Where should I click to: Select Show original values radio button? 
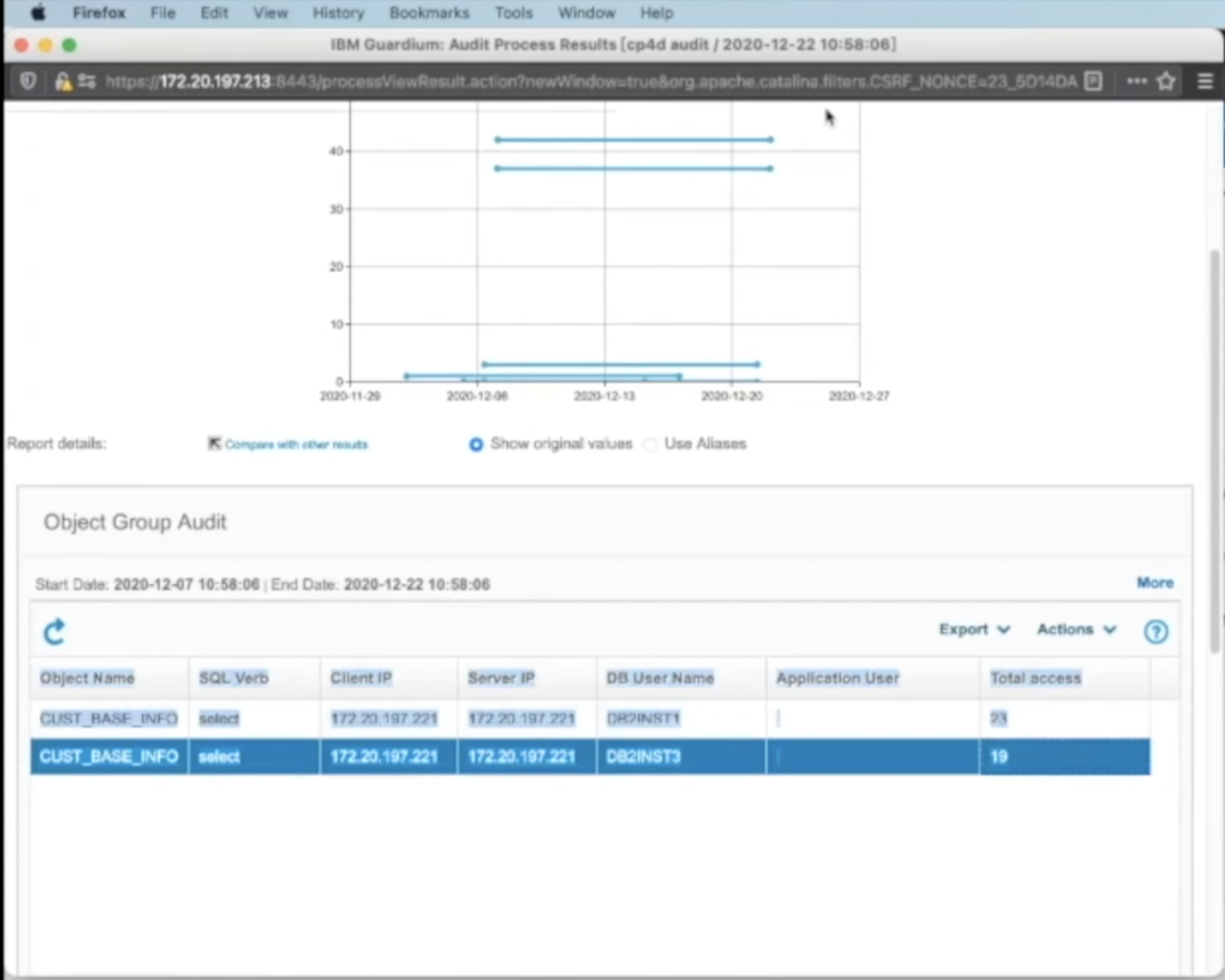coord(476,444)
